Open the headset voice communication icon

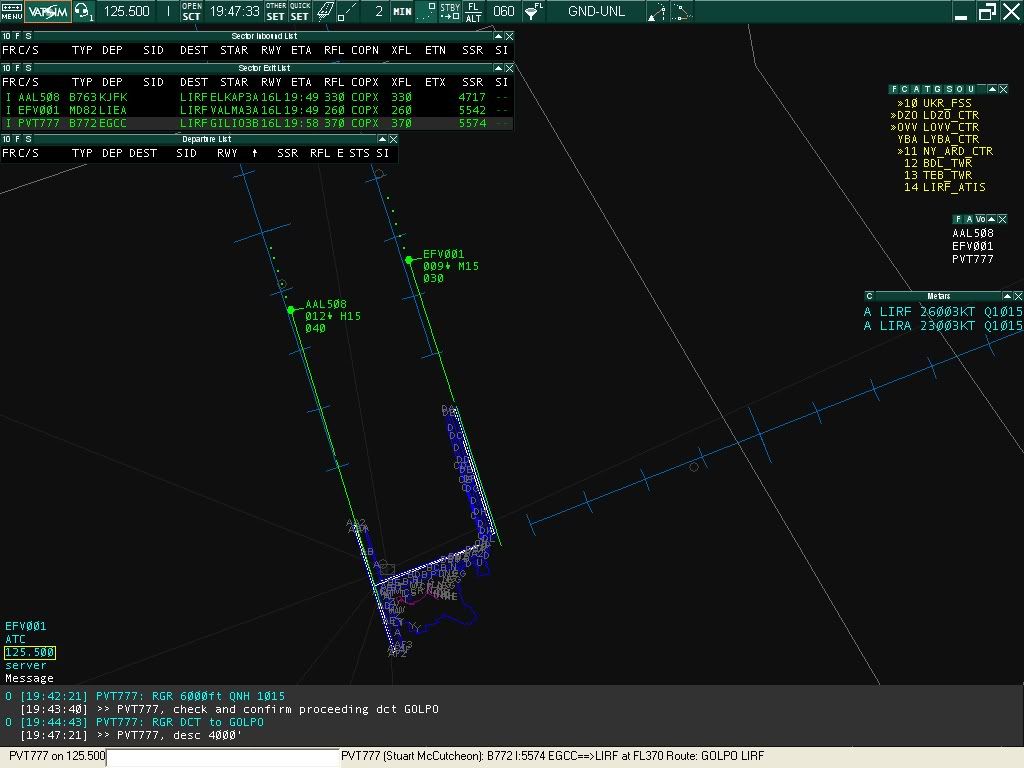tap(84, 11)
